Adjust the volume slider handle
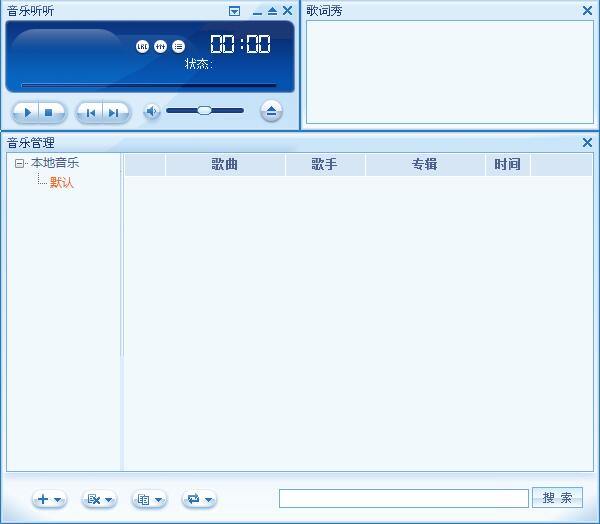Viewport: 600px width, 524px height. pos(204,111)
